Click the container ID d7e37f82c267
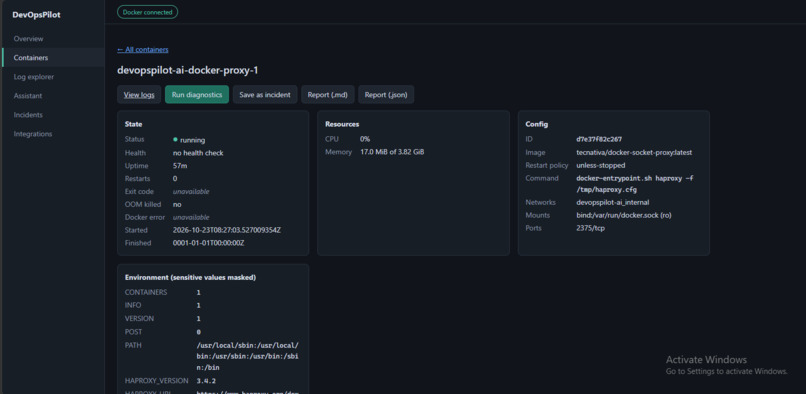The height and width of the screenshot is (394, 806). [600, 139]
